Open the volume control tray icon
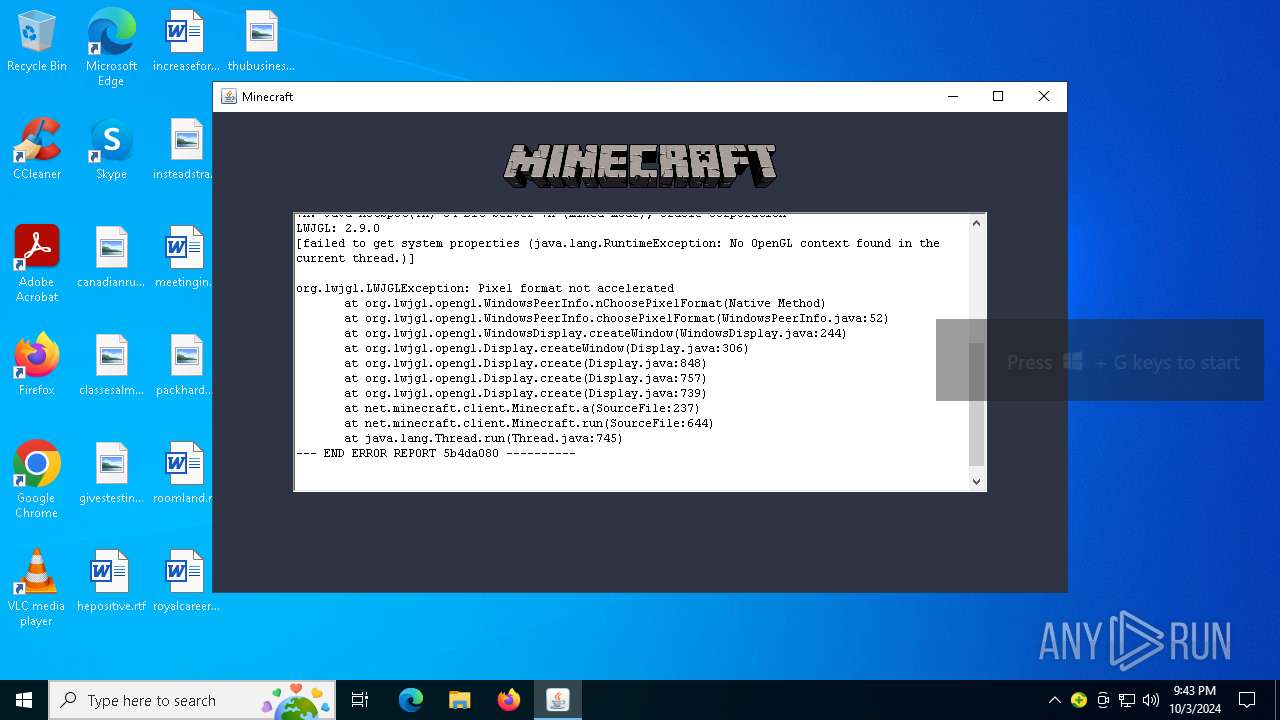Image resolution: width=1280 pixels, height=720 pixels. tap(1150, 700)
